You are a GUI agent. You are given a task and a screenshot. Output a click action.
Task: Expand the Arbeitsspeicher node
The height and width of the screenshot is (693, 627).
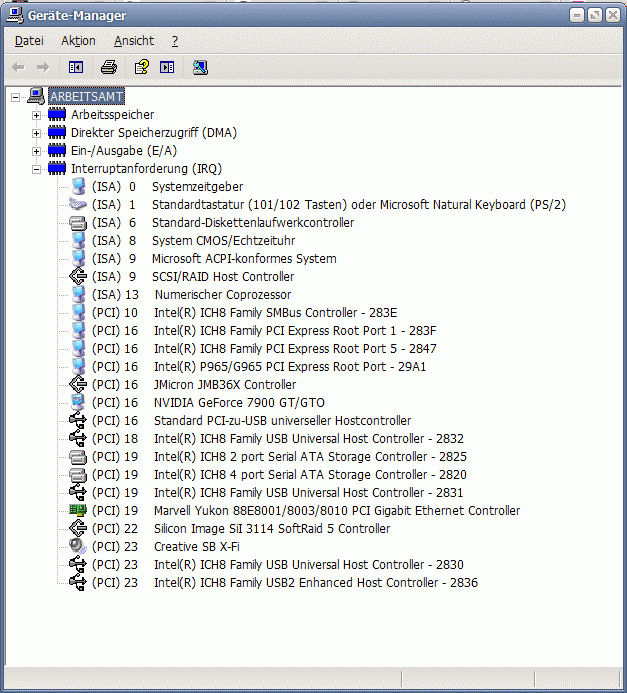pos(36,115)
